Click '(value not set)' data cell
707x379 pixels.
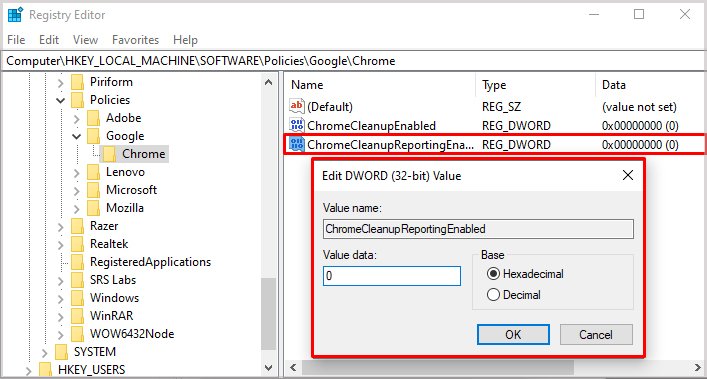[639, 107]
